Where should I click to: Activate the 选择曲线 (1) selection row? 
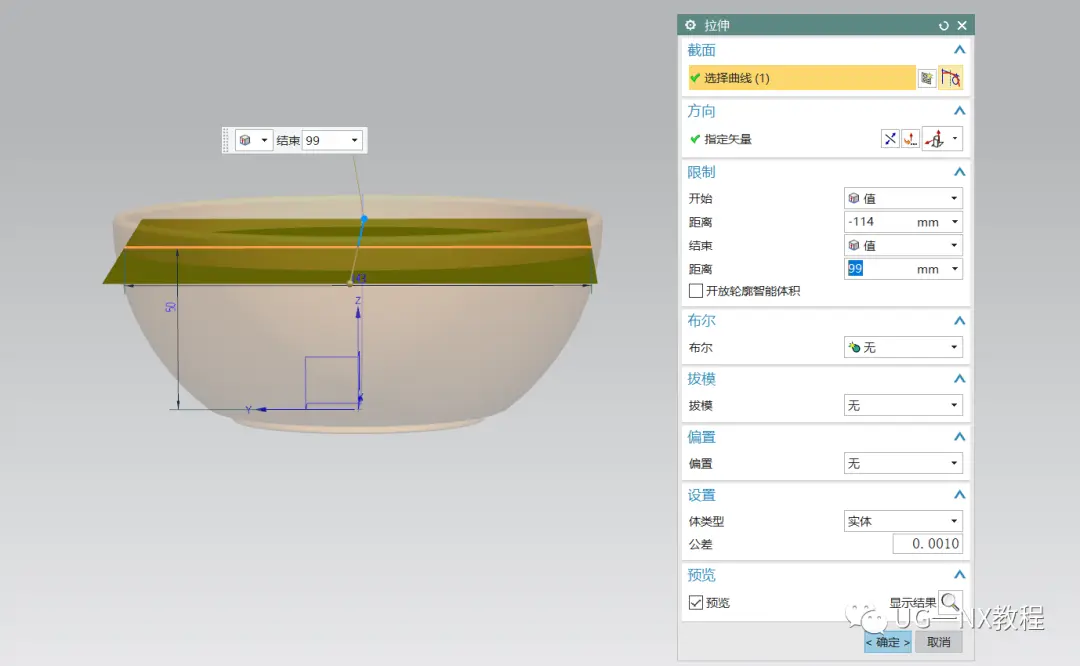[x=802, y=78]
